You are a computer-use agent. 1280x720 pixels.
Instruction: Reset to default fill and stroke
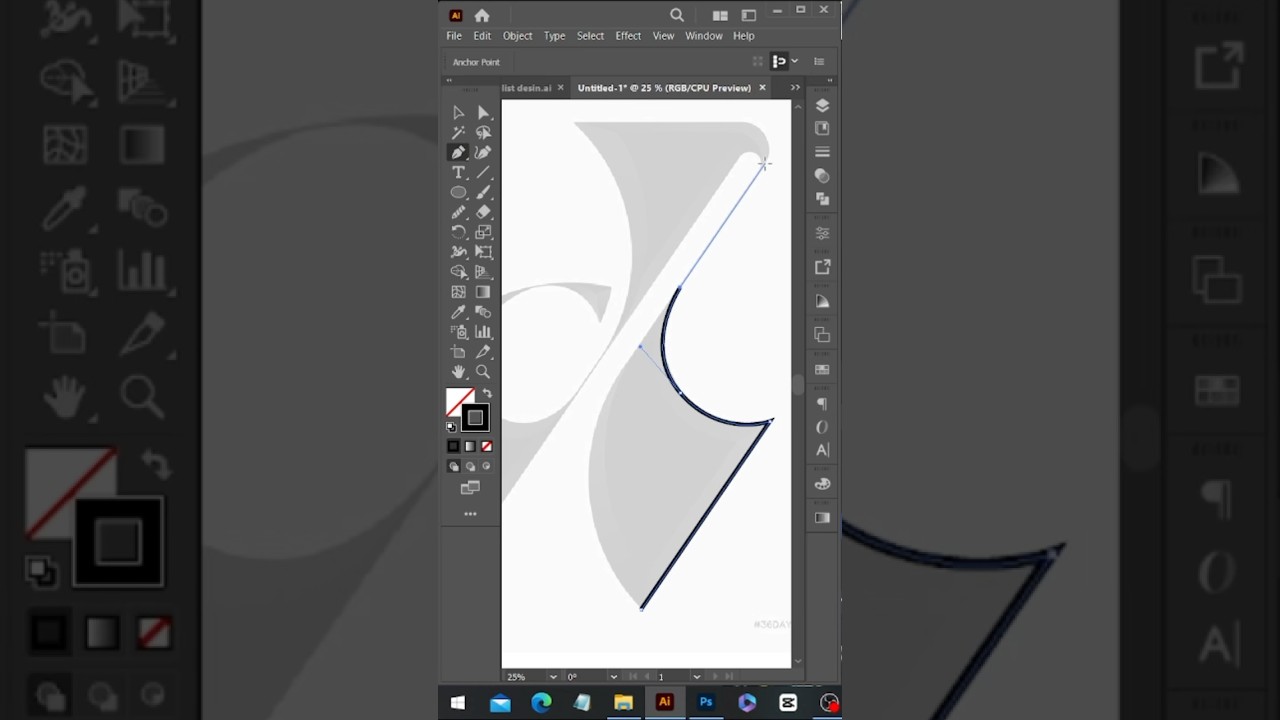(451, 427)
